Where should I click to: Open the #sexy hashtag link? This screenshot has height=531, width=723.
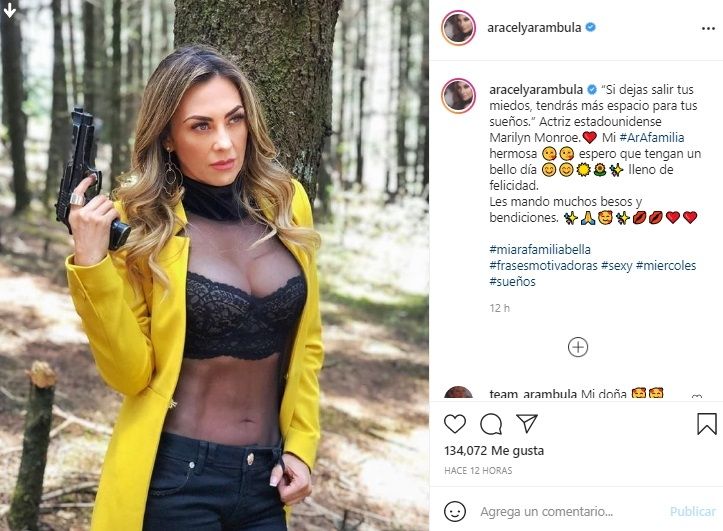(x=616, y=266)
